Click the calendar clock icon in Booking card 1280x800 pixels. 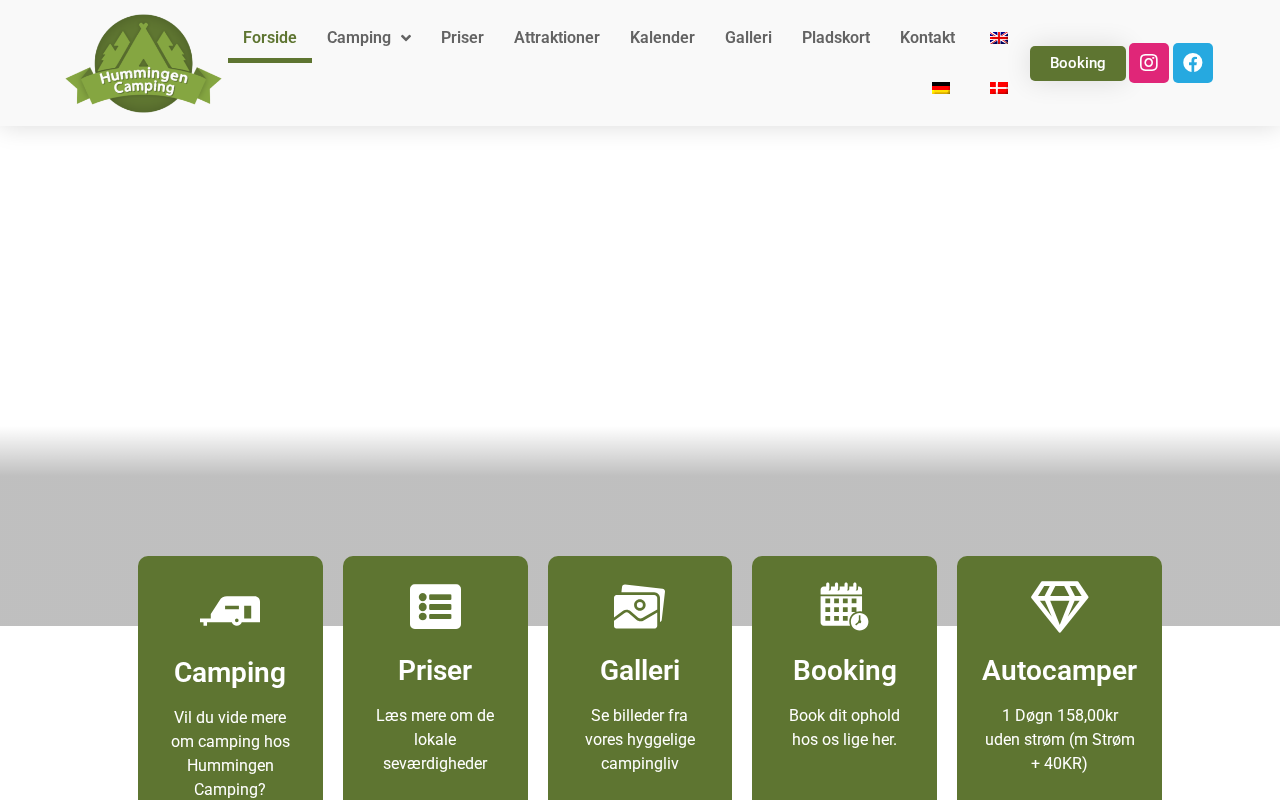coord(844,606)
